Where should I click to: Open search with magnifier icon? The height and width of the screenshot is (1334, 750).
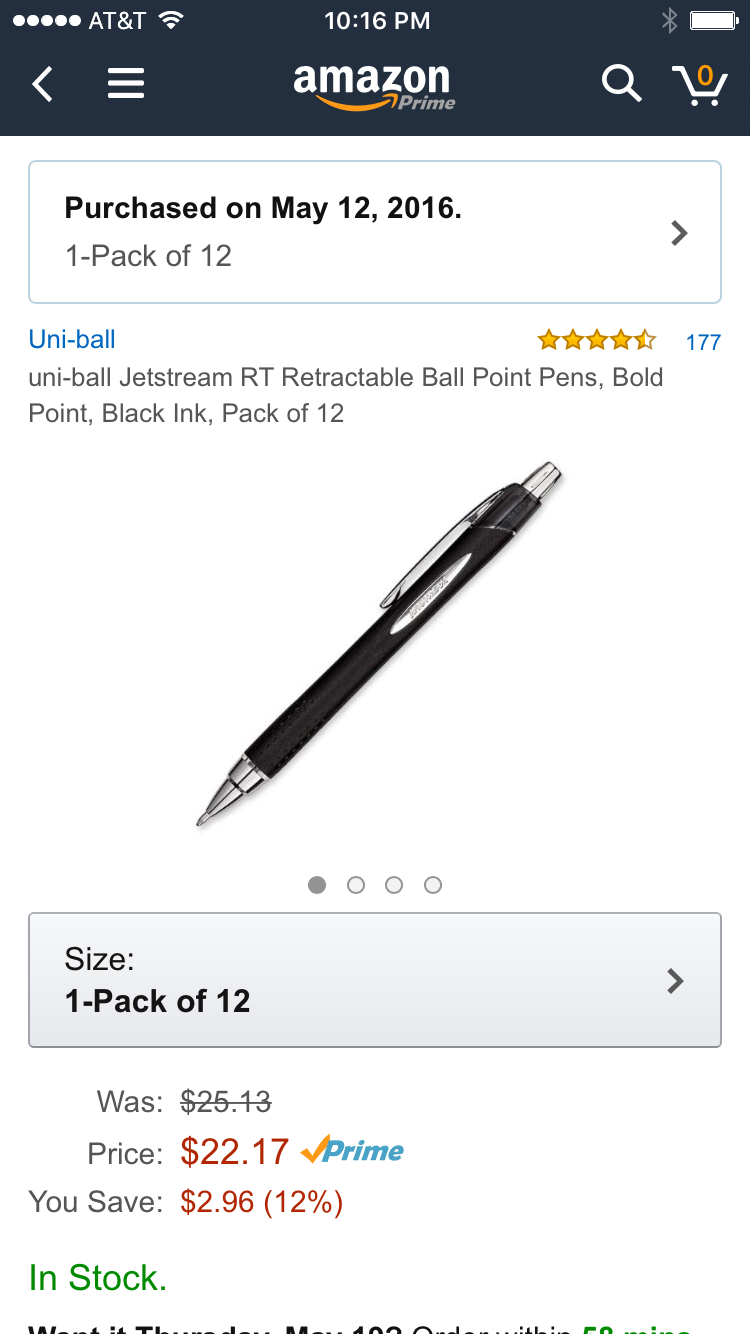click(621, 84)
